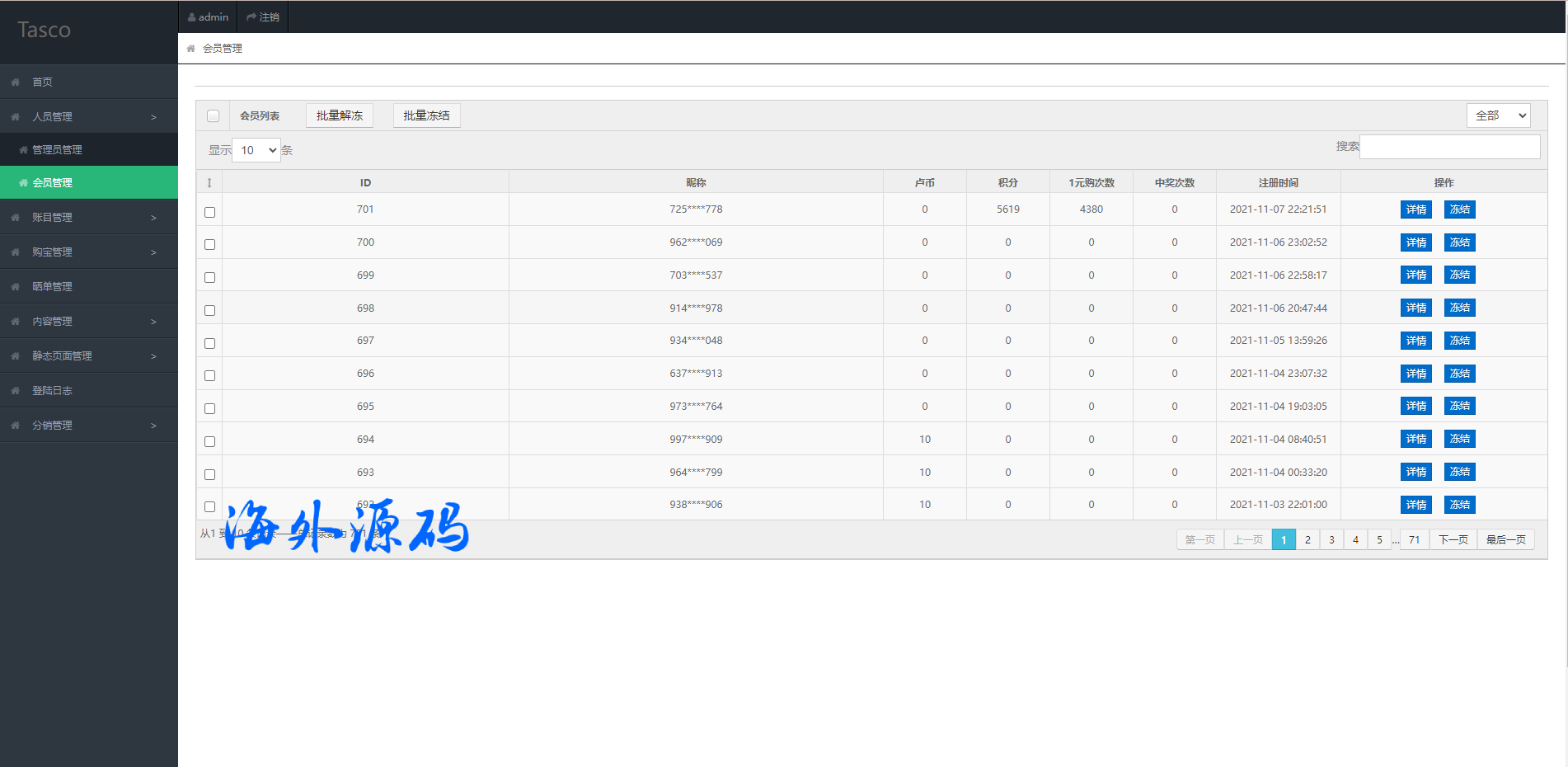Toggle the select-all checkbox beside 会员列表
Screen dimensions: 1568x767
214,116
